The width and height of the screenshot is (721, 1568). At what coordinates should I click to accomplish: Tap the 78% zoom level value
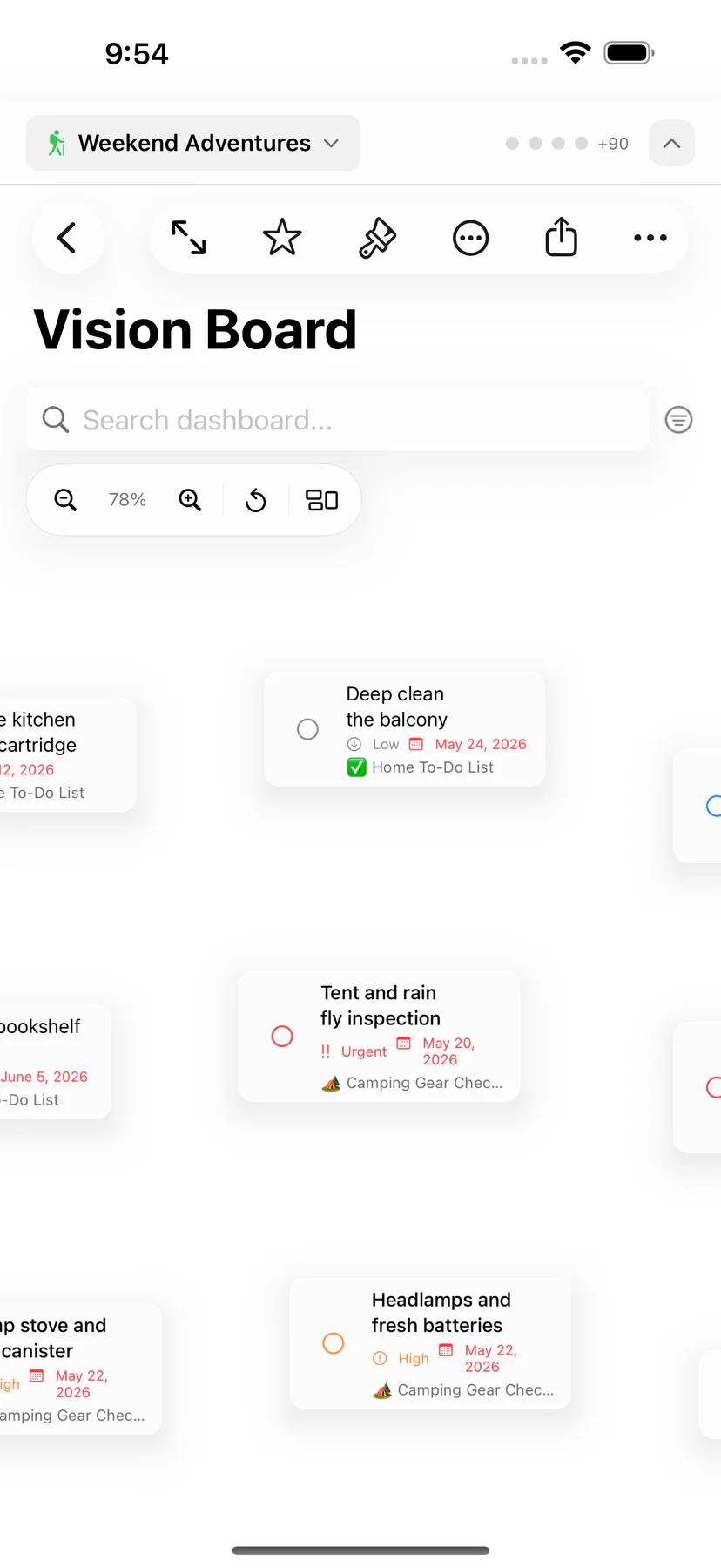pos(127,500)
